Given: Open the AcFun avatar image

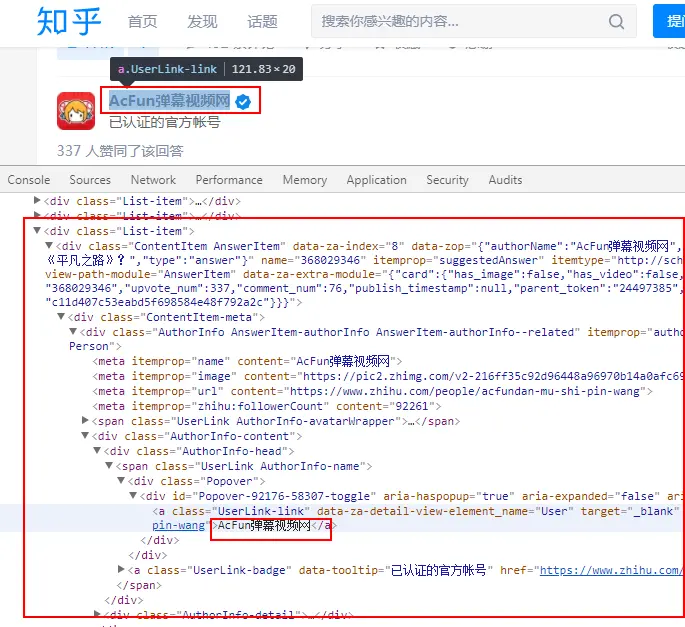Looking at the screenshot, I should pos(76,111).
